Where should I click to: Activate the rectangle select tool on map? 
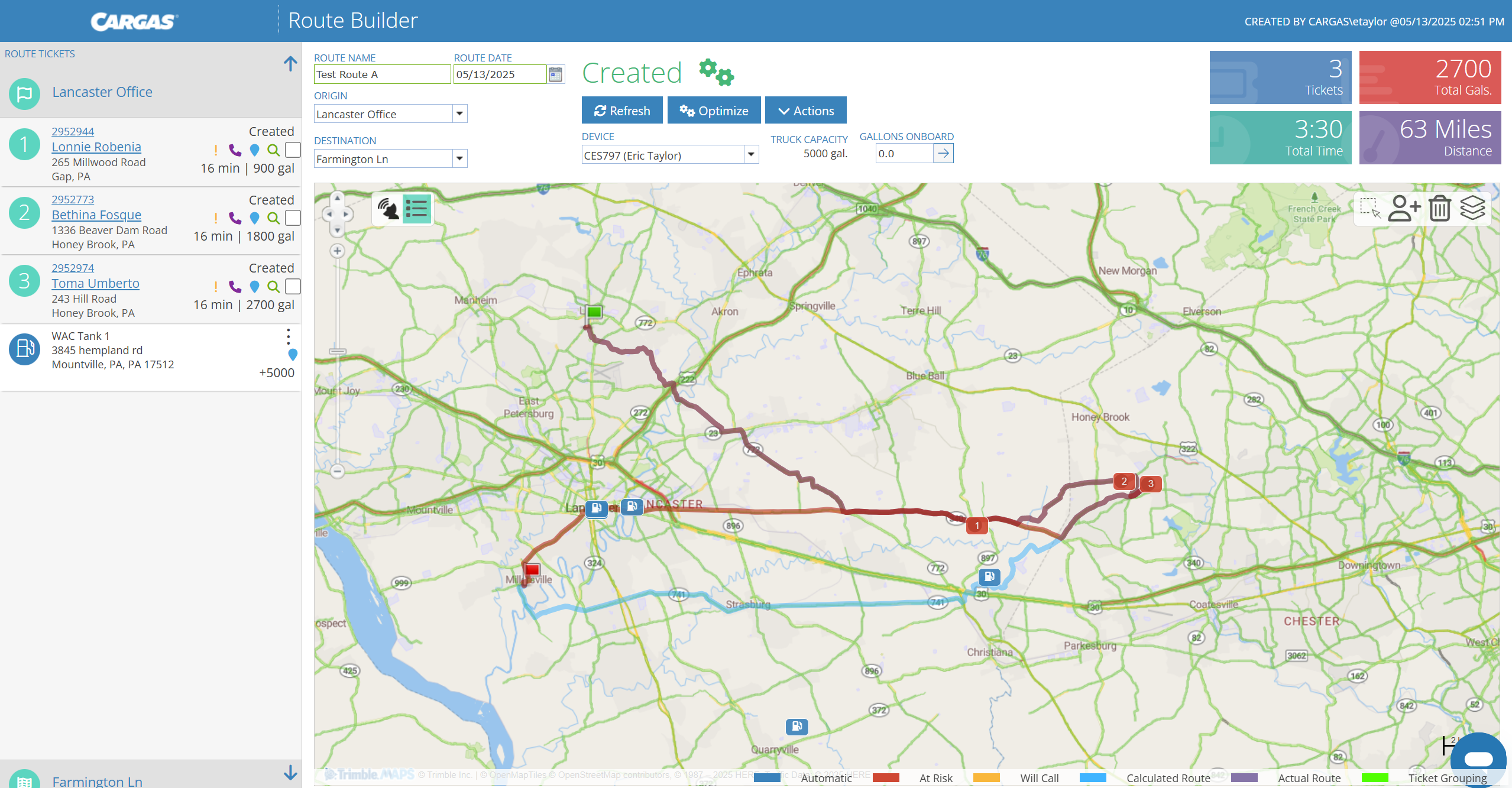[x=1369, y=208]
